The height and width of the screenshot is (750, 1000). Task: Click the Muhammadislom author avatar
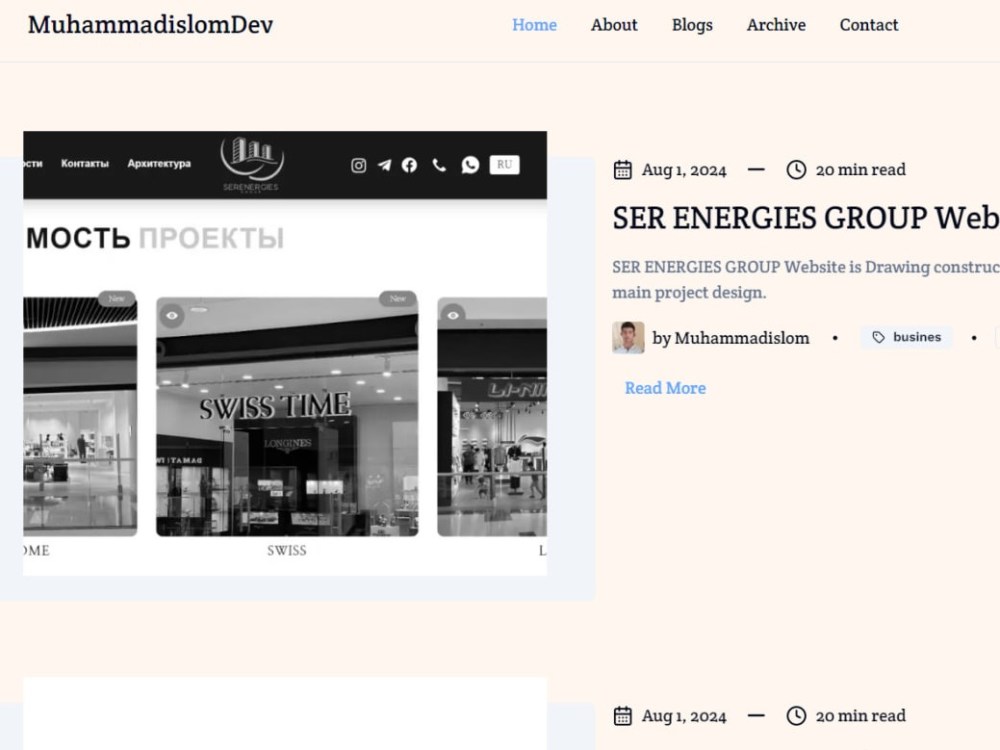628,337
